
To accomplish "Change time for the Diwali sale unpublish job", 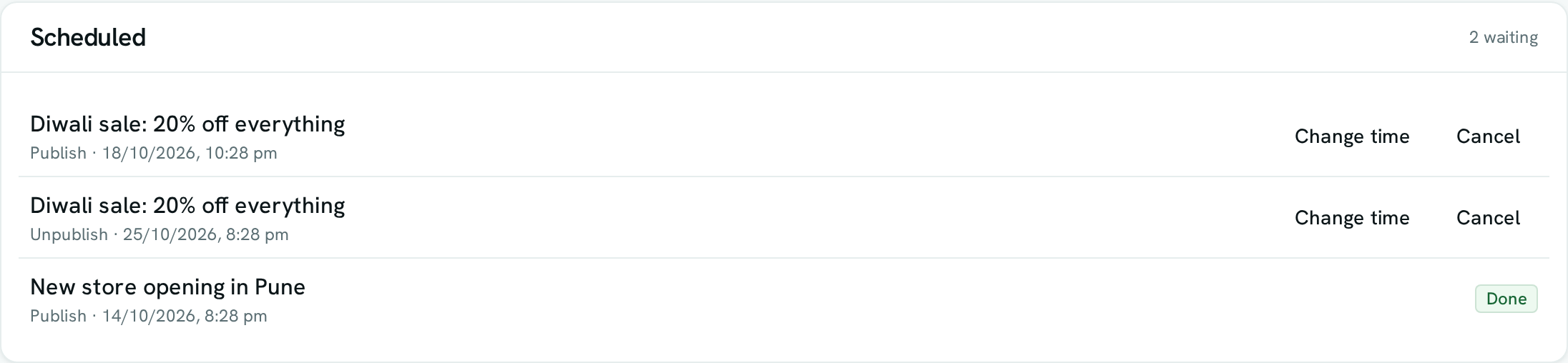I will [x=1352, y=218].
